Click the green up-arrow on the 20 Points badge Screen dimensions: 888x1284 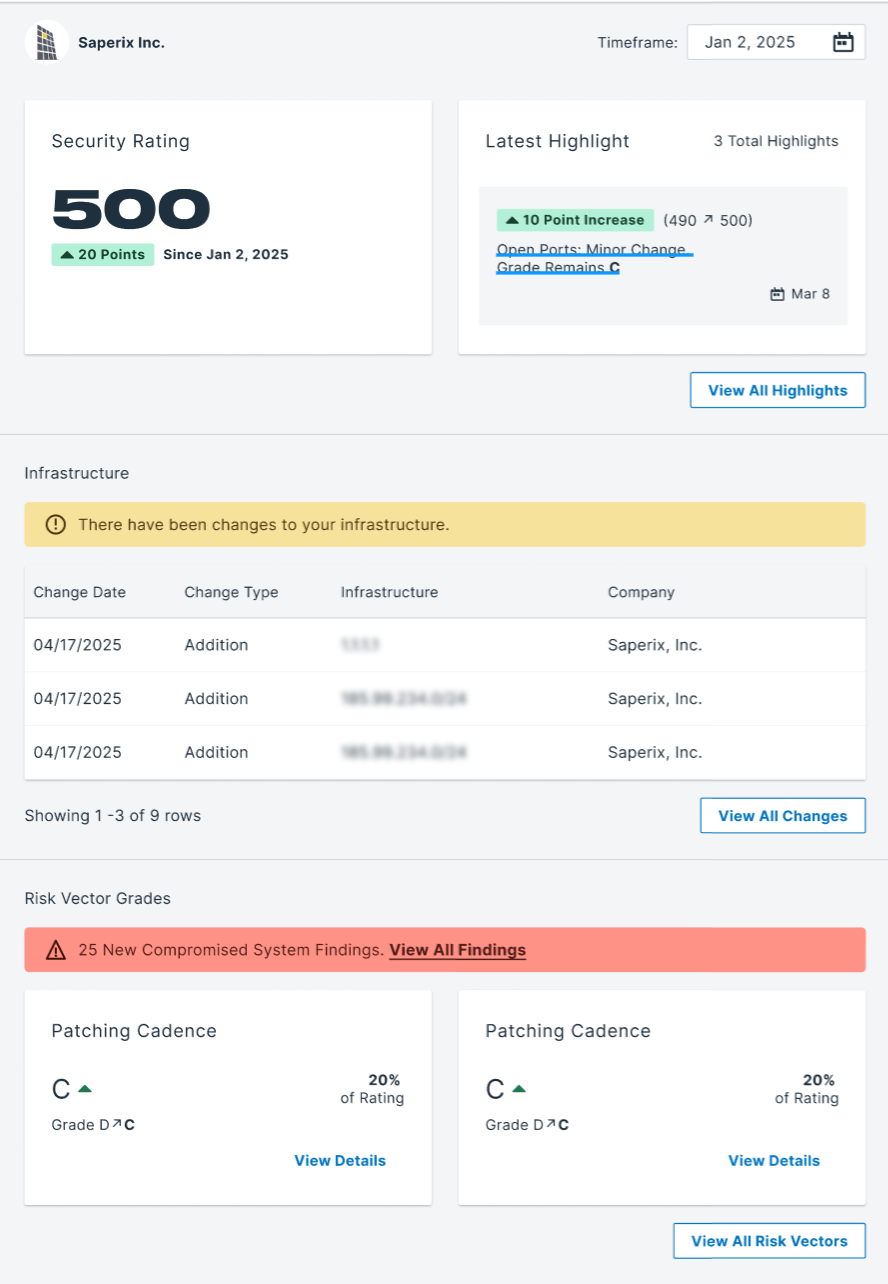[x=65, y=255]
